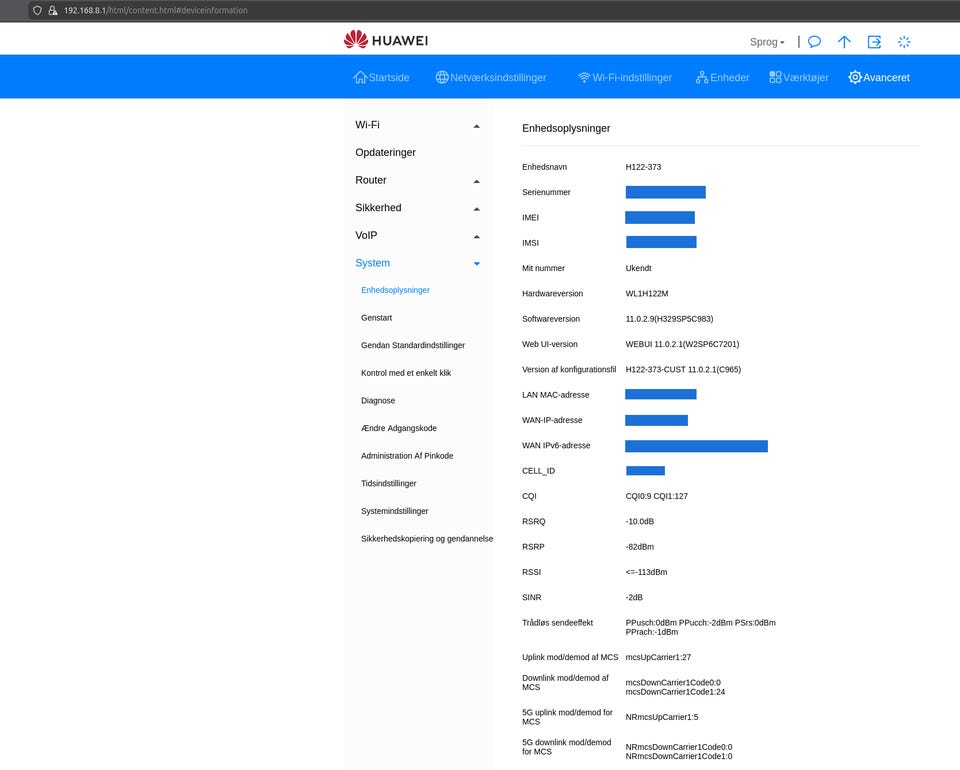
Task: Click the Enheder devices icon
Action: tap(702, 77)
